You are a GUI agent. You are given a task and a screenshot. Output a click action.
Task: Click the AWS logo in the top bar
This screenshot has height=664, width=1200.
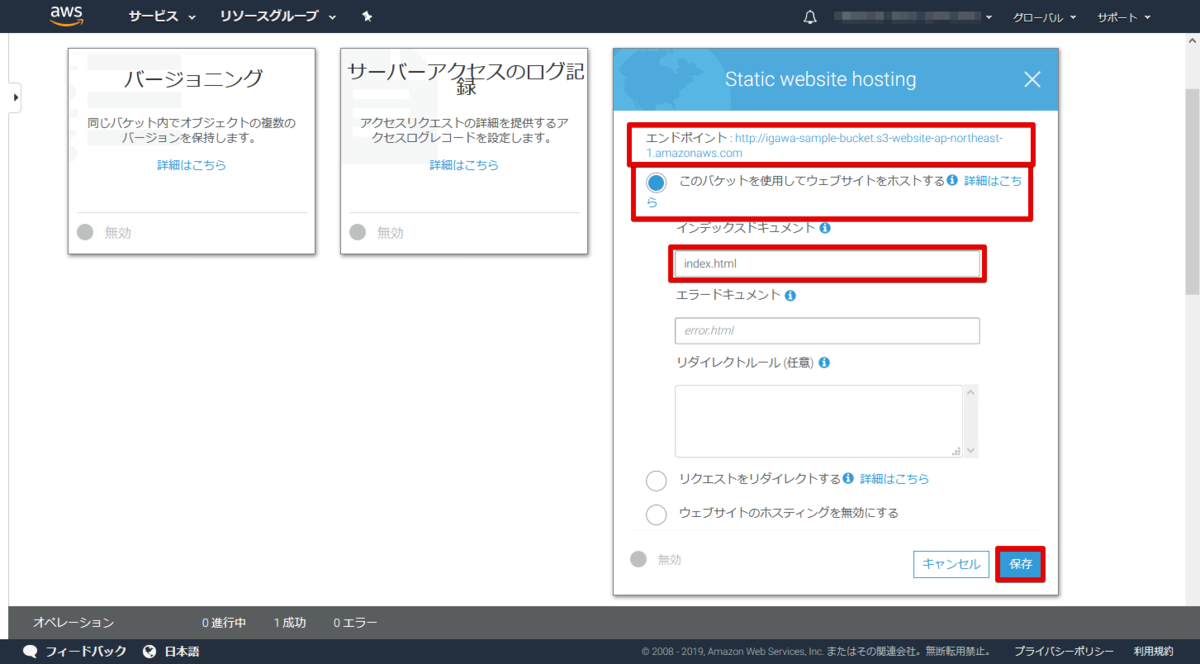(66, 16)
